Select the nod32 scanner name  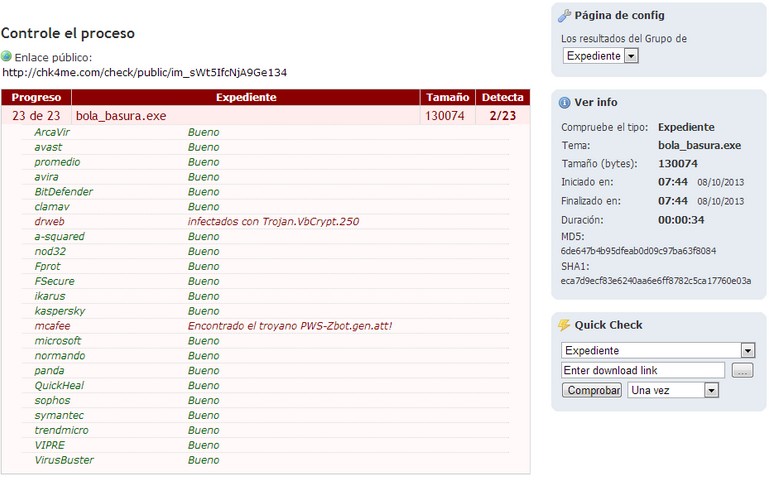click(50, 252)
